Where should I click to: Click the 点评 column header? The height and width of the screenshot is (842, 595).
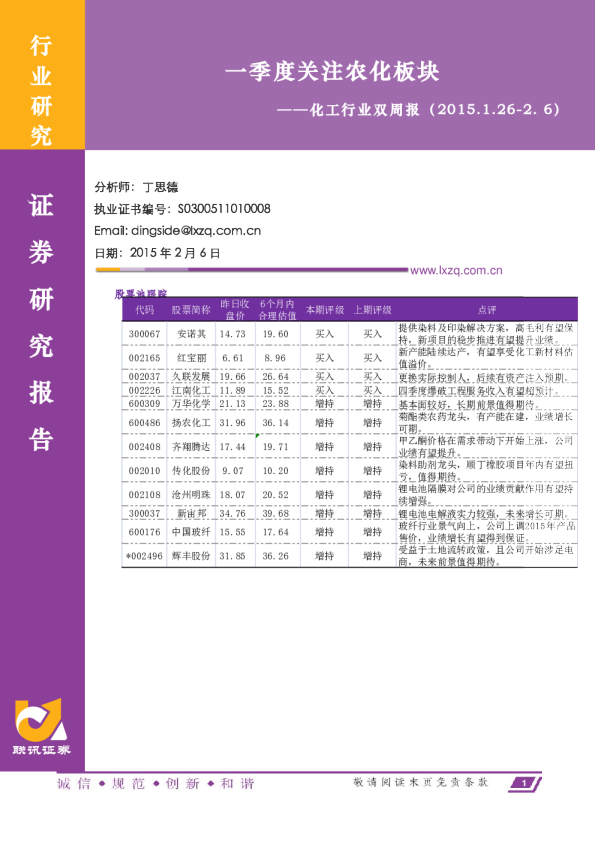point(487,310)
